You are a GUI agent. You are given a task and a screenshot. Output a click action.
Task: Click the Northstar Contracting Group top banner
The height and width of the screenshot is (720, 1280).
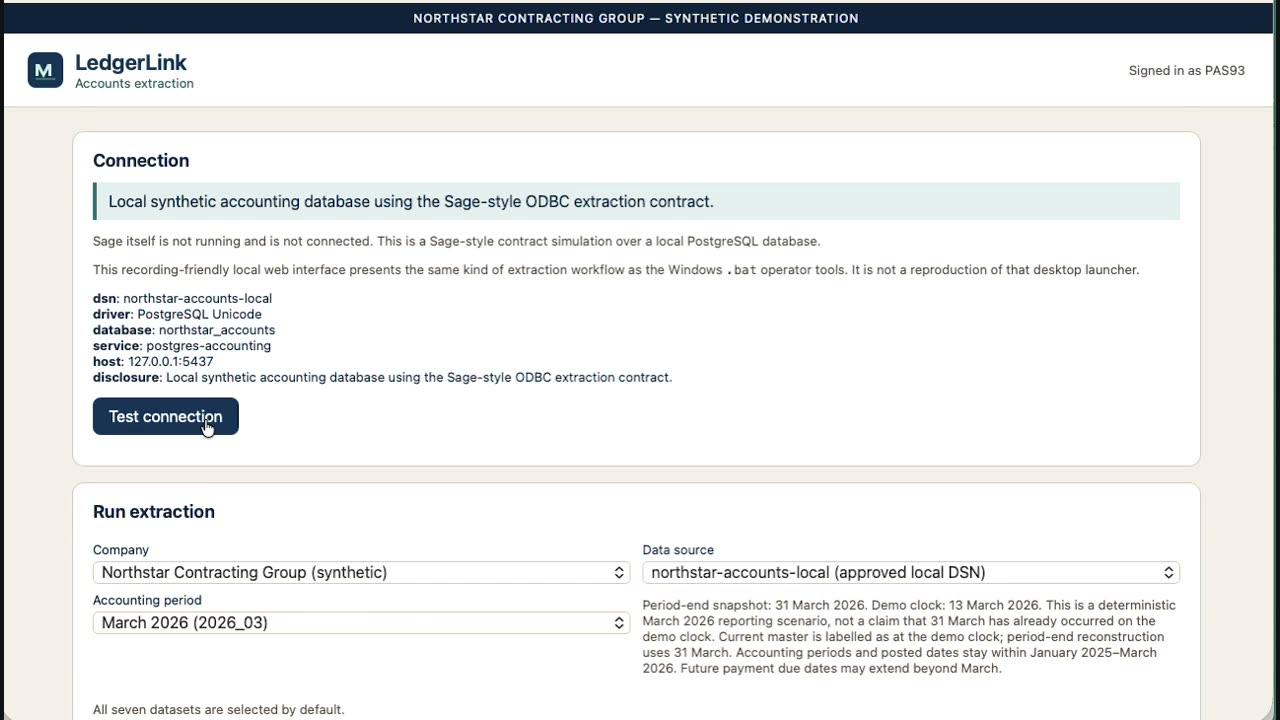[636, 18]
